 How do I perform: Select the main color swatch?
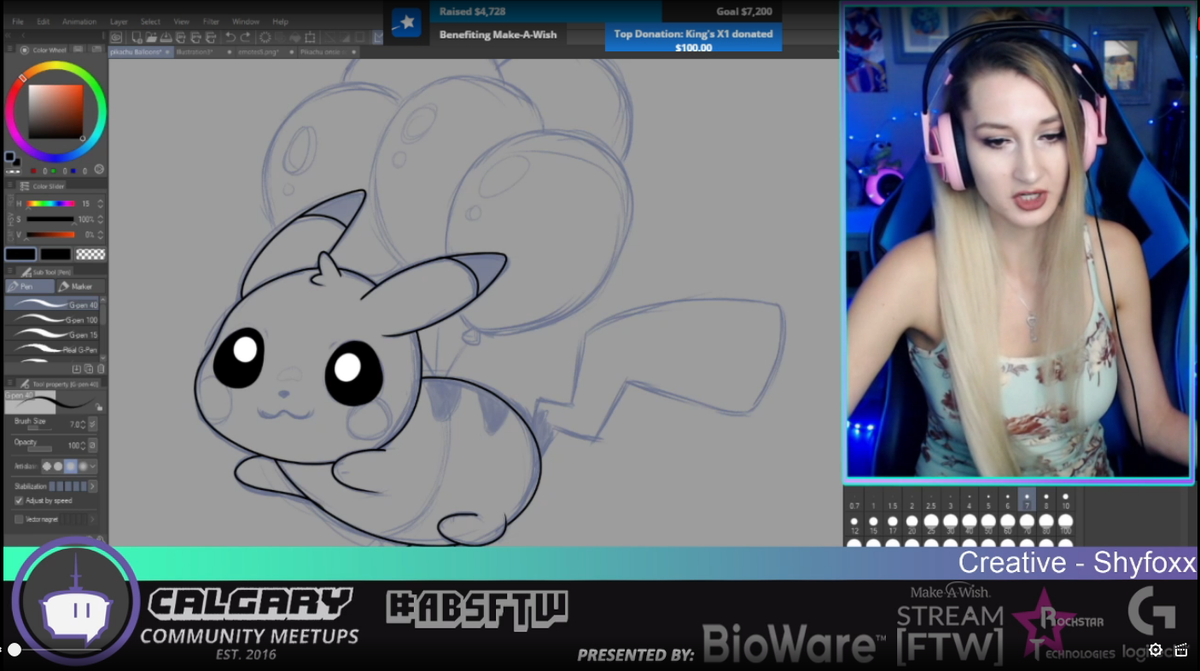click(x=20, y=254)
